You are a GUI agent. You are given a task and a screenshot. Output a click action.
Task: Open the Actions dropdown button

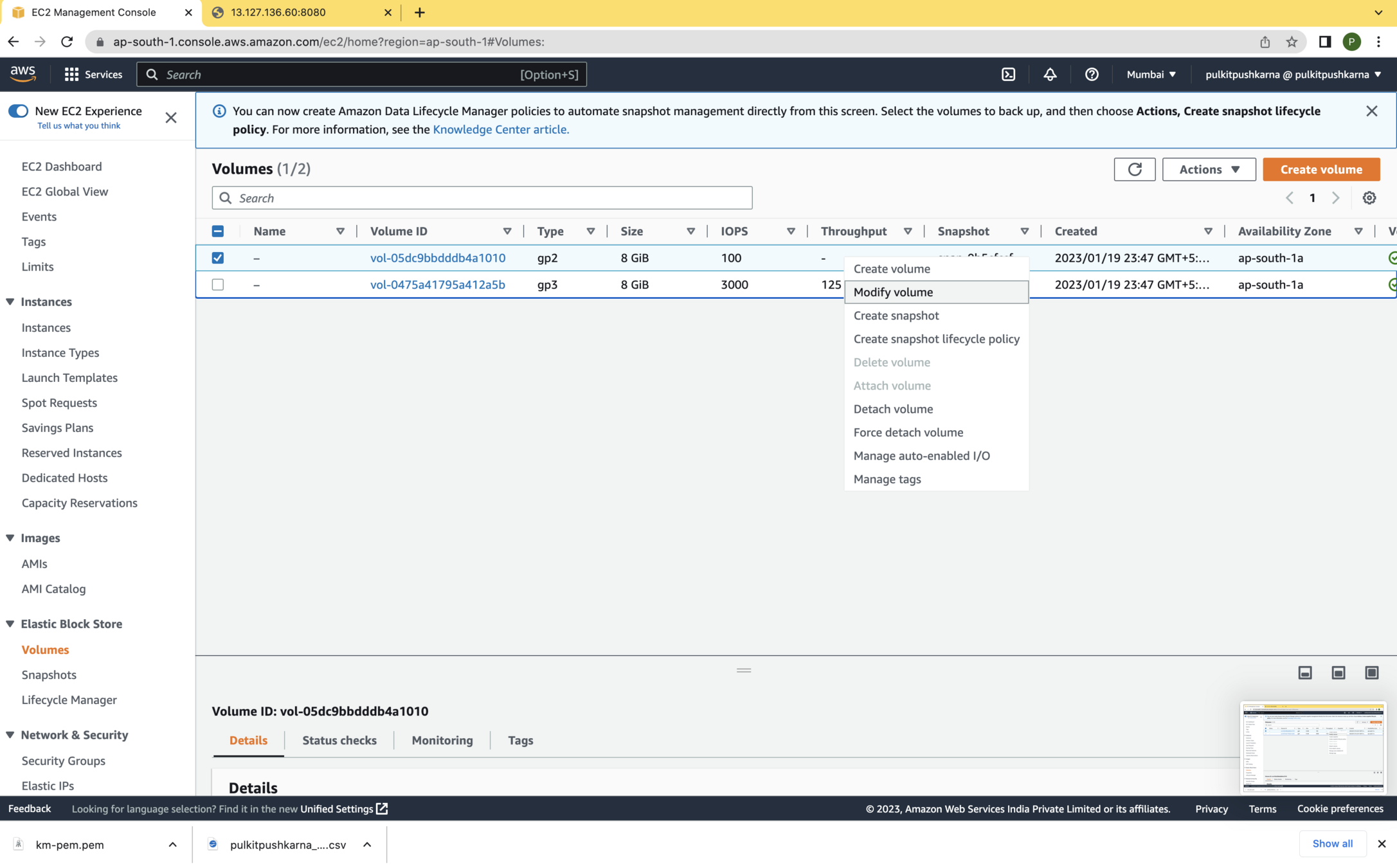pyautogui.click(x=1209, y=169)
